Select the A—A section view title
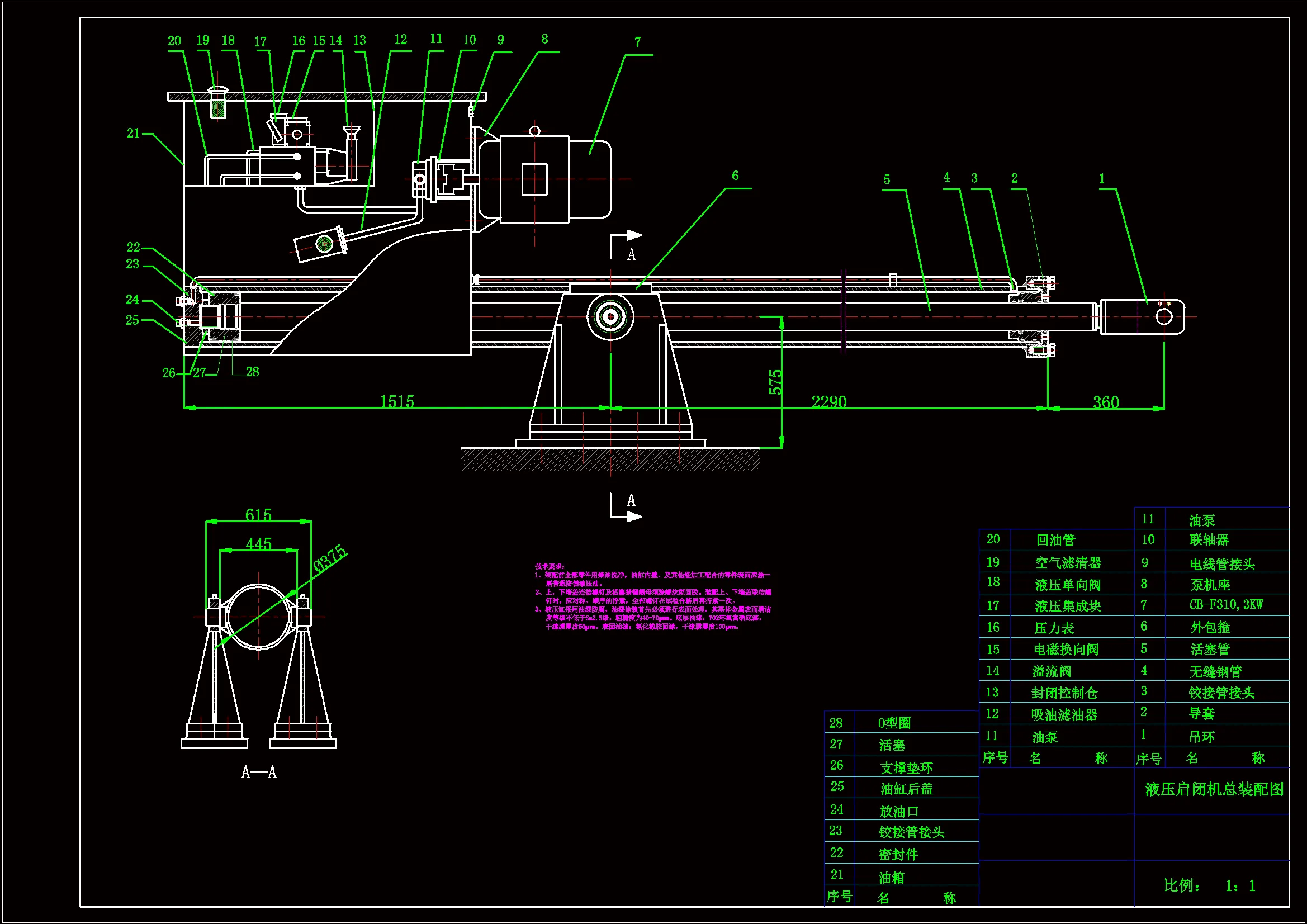Screen dimensions: 1307x924 (259, 772)
